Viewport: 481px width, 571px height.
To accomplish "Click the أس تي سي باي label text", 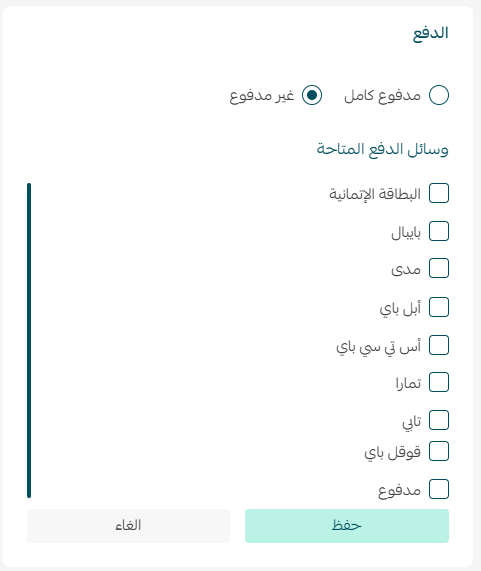I will (378, 346).
